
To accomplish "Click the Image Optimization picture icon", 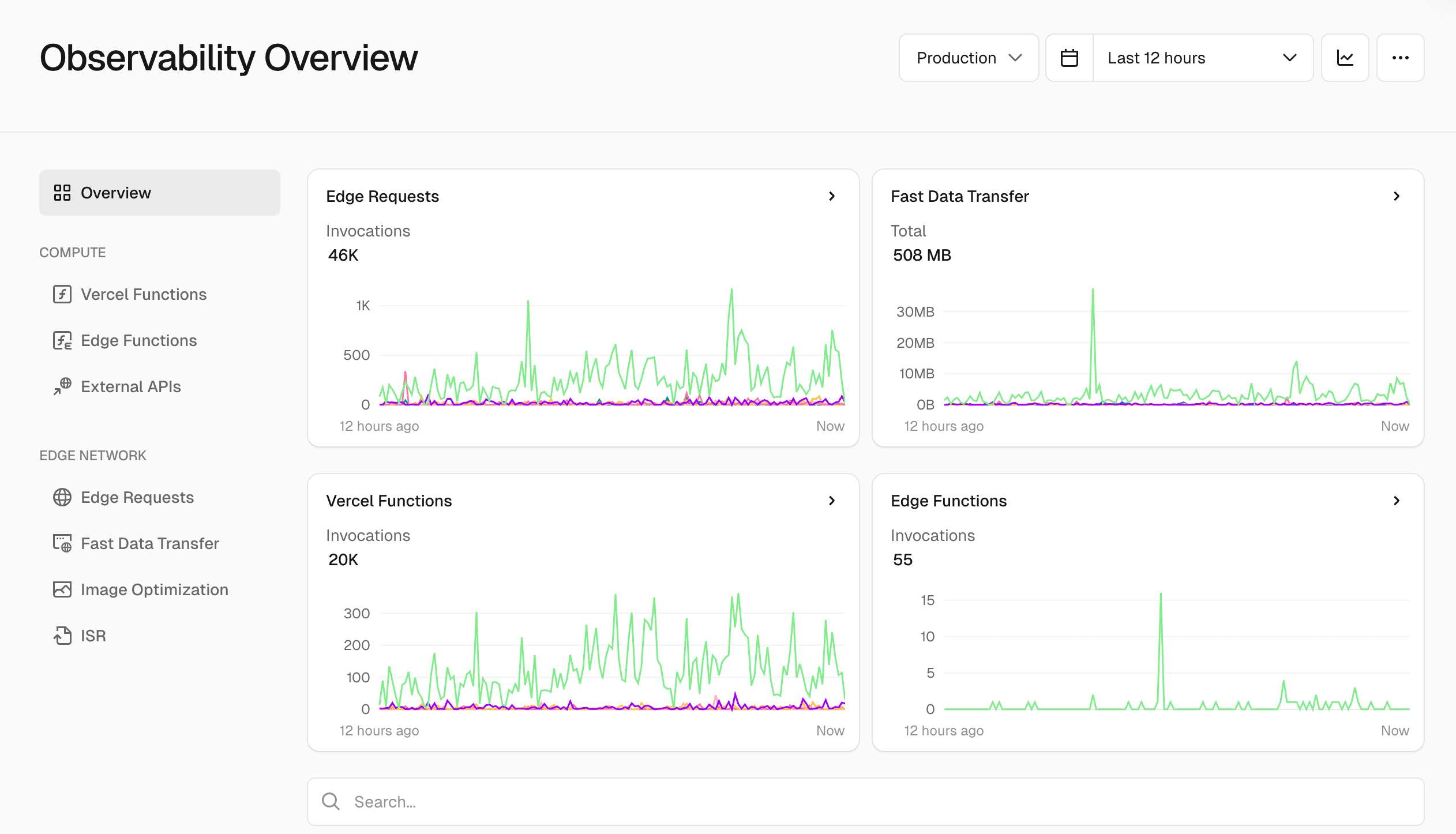I will [x=62, y=589].
